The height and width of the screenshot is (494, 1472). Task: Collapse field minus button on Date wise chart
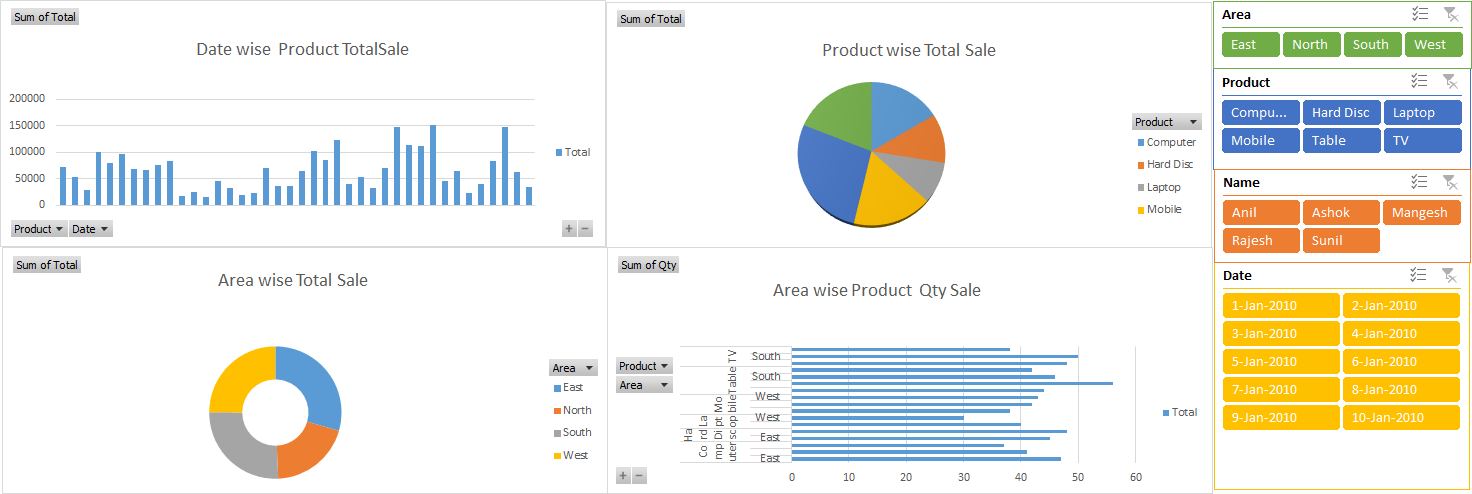[x=585, y=229]
